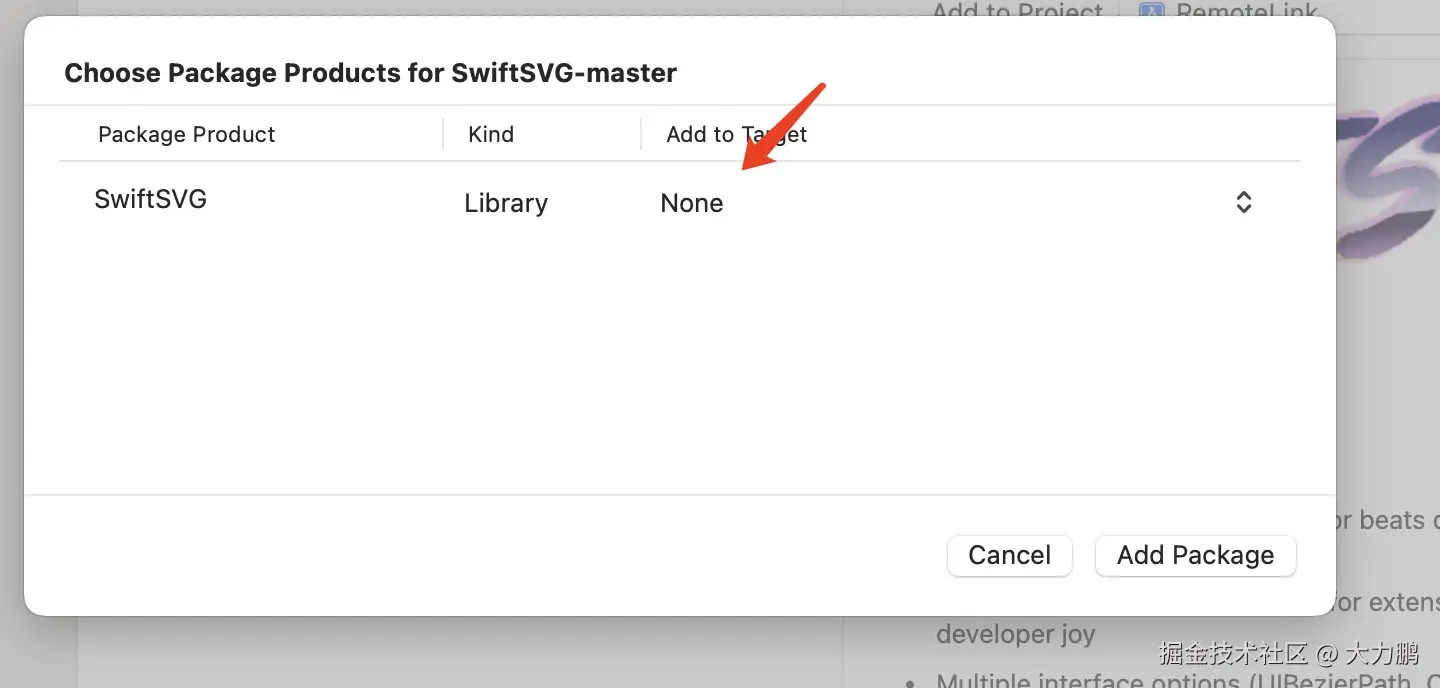Click the developer joy text in background
The image size is (1440, 688).
[x=1015, y=634]
